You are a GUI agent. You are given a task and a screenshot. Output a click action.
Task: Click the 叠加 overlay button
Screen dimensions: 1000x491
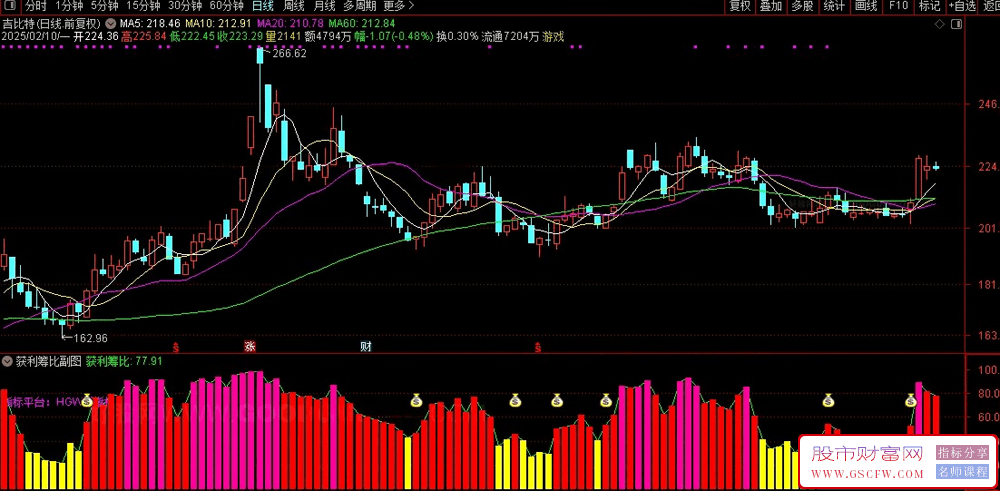771,6
